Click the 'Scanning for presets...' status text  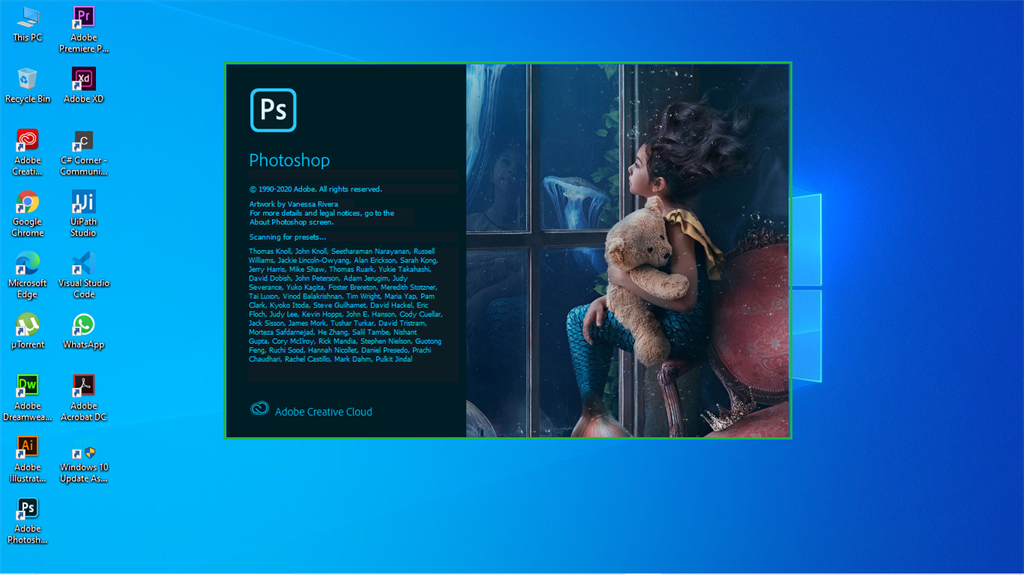point(287,237)
